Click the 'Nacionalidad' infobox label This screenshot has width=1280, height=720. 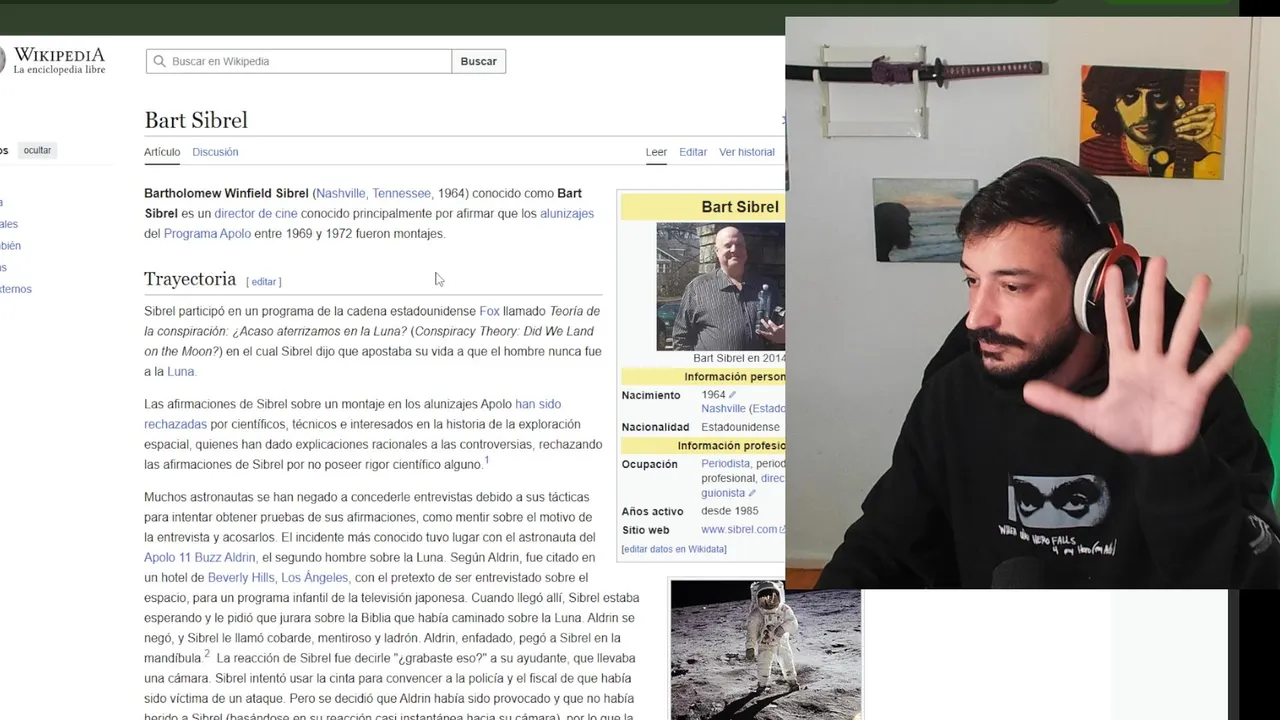(656, 427)
